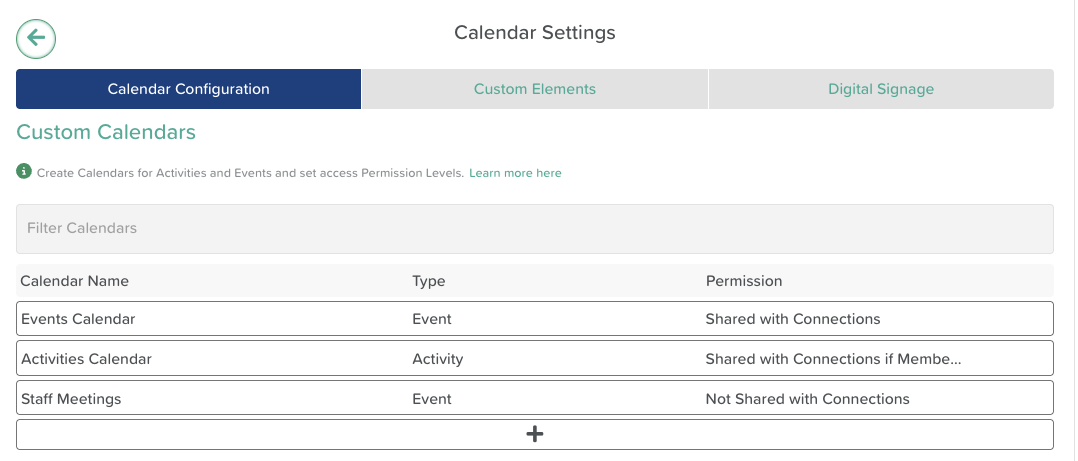The height and width of the screenshot is (461, 1078).
Task: Click Event type in Staff Meetings row
Action: [431, 399]
